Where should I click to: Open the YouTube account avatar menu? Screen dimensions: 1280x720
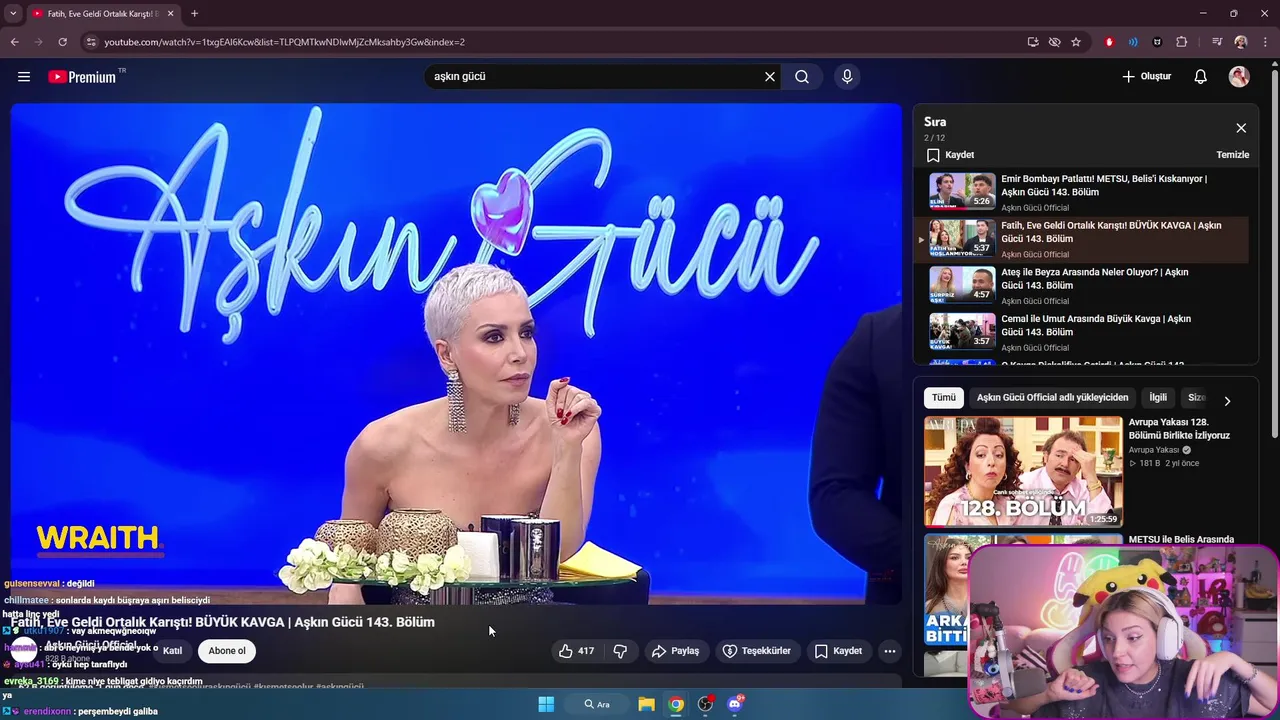[1239, 76]
